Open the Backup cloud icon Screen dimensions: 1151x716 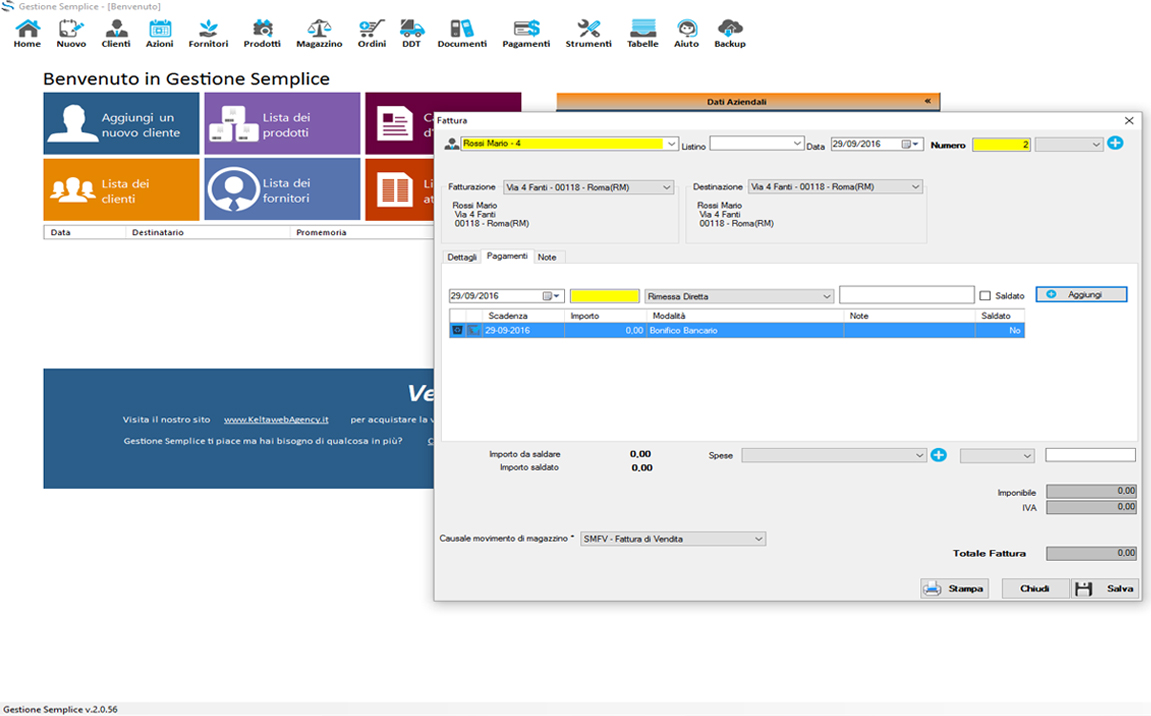point(730,34)
